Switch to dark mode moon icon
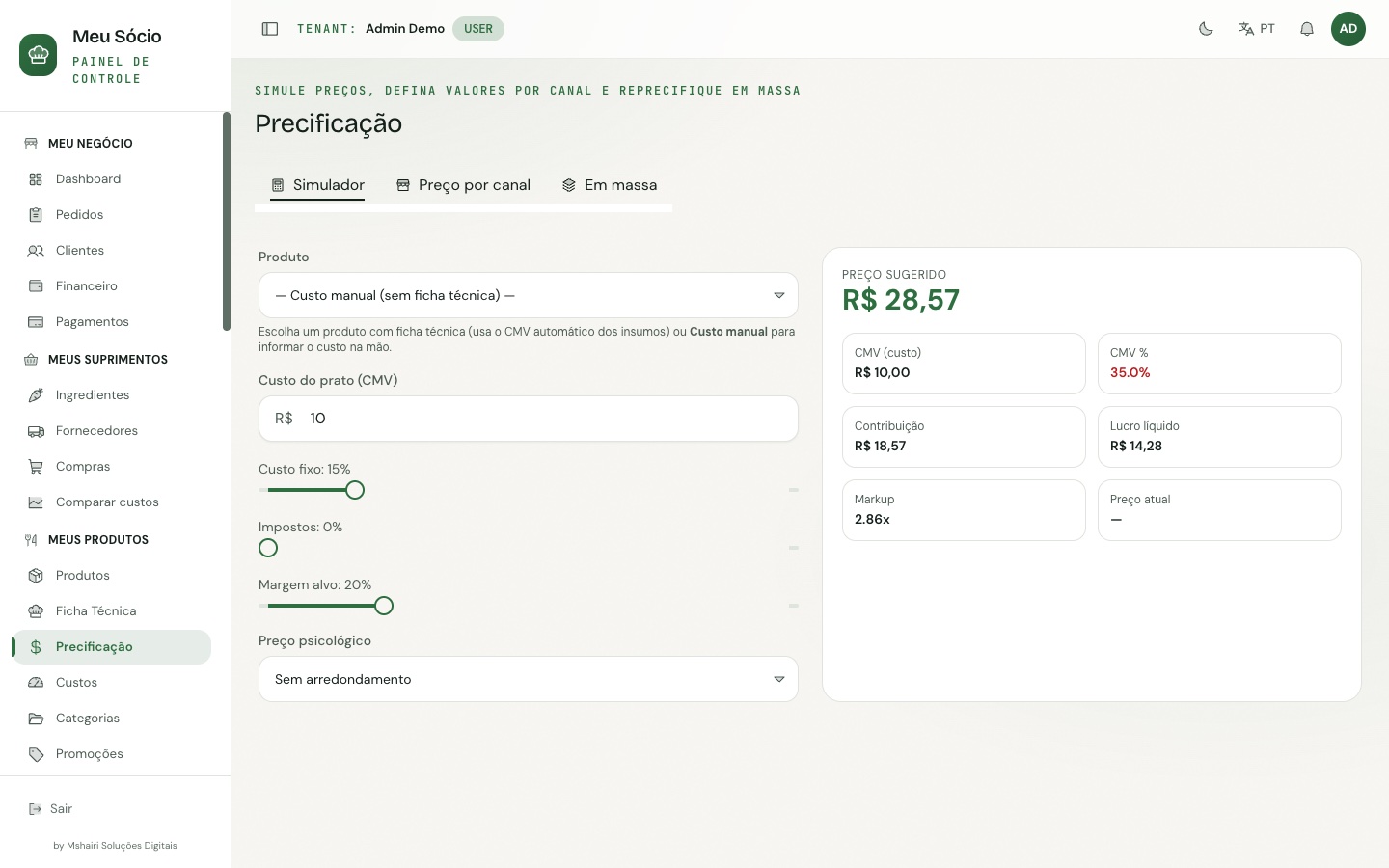 click(1206, 29)
